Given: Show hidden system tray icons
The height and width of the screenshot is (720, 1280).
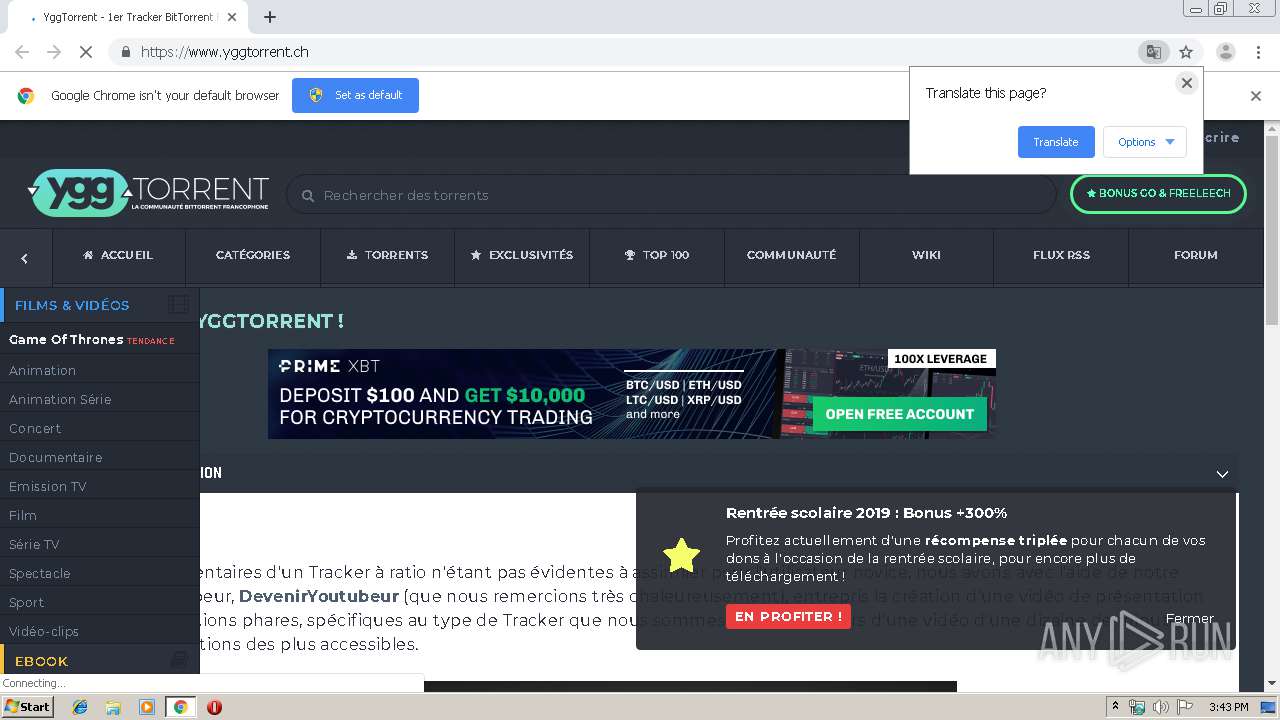Looking at the screenshot, I should [x=1115, y=707].
